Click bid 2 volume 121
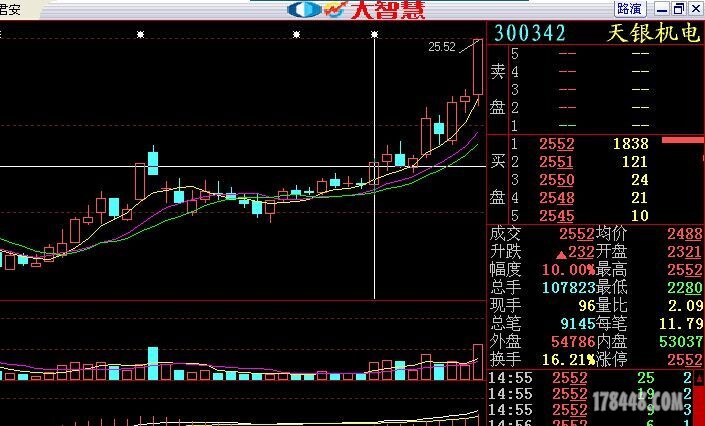This screenshot has height=426, width=705. click(x=634, y=162)
